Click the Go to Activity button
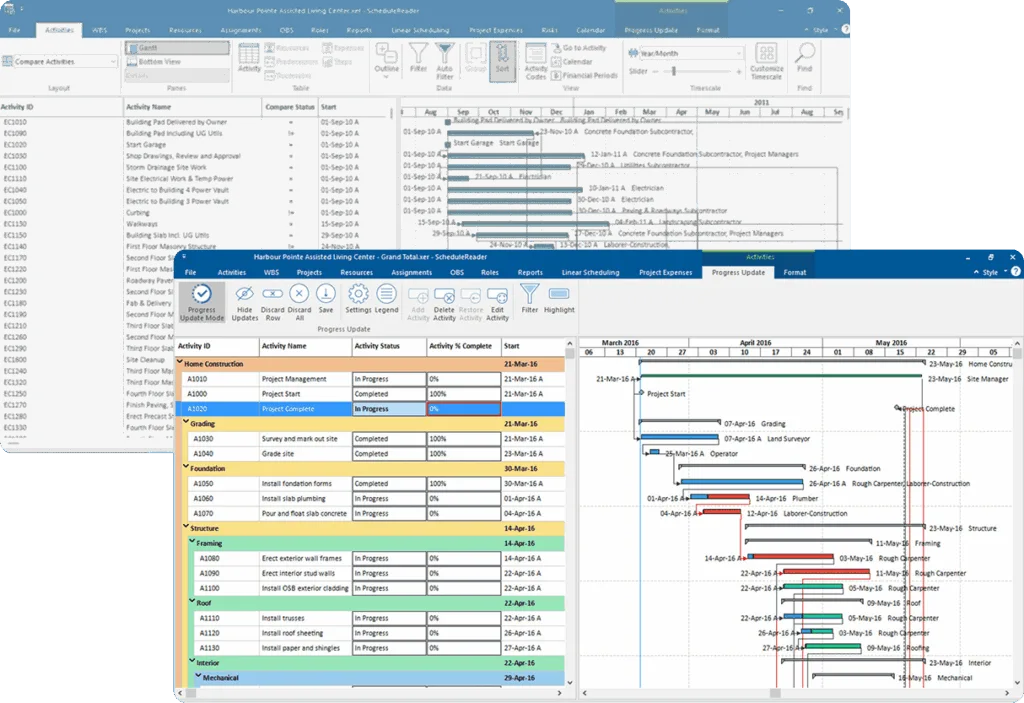The width and height of the screenshot is (1024, 703). (579, 48)
